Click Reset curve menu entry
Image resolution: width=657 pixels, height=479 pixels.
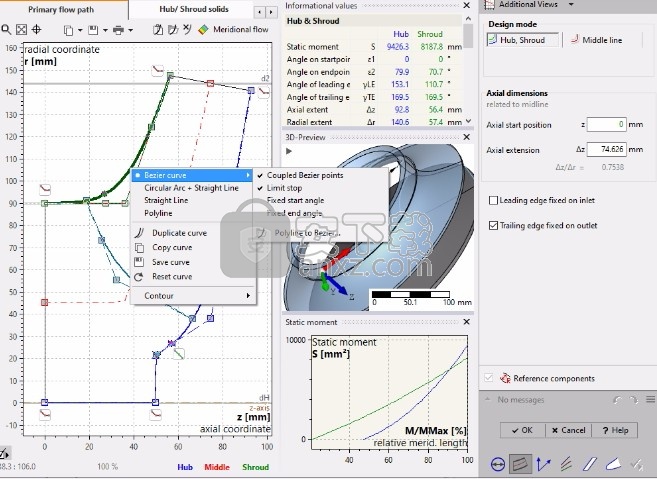click(x=192, y=277)
